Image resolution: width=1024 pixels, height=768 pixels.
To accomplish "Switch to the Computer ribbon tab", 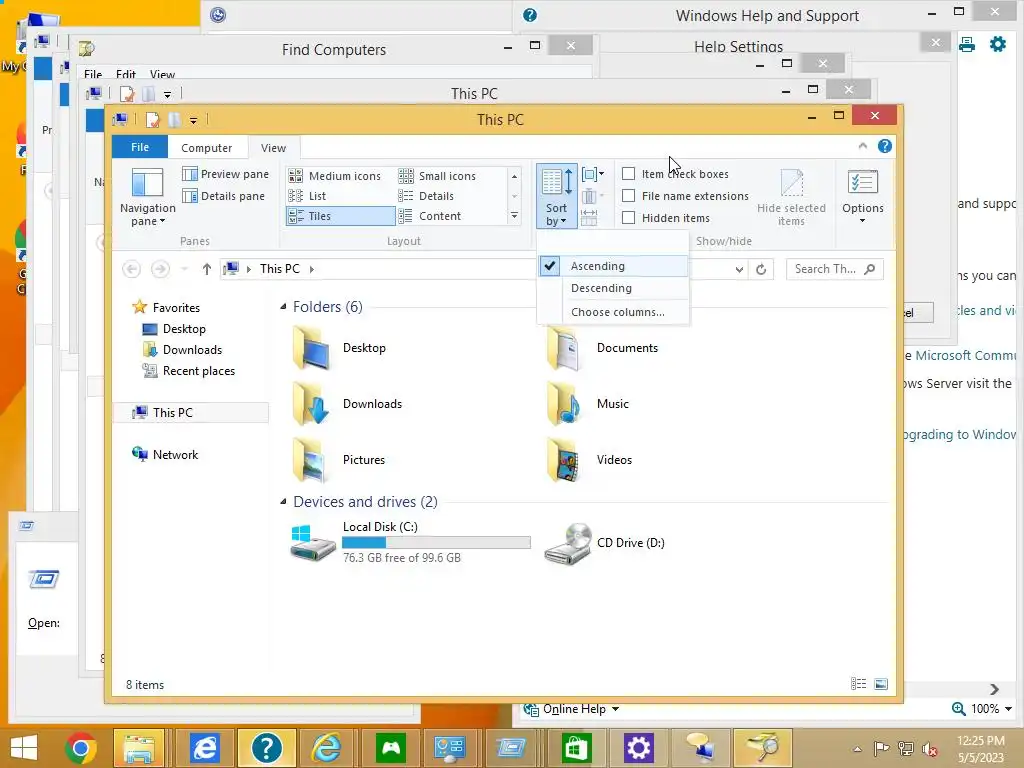I will click(206, 148).
